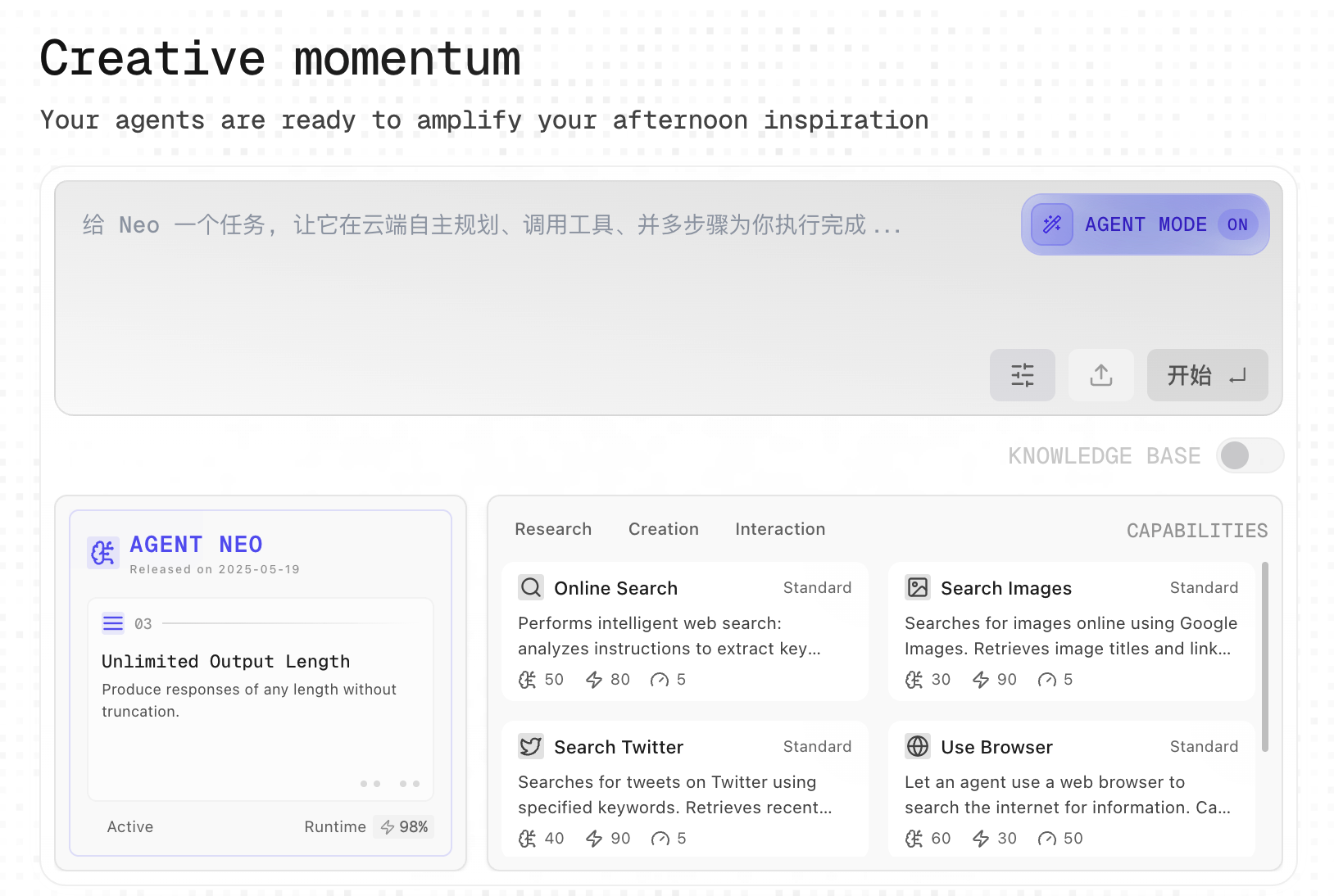Click the Search Twitter bird icon
The image size is (1334, 896).
tap(531, 746)
